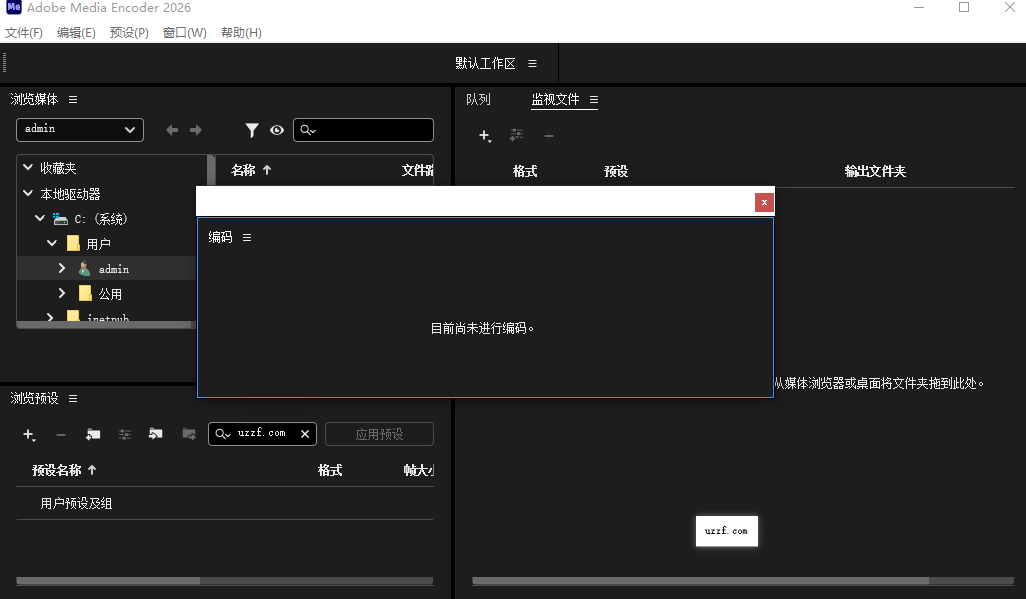Open the admin drive dropdown
The width and height of the screenshot is (1026, 599).
pyautogui.click(x=79, y=130)
